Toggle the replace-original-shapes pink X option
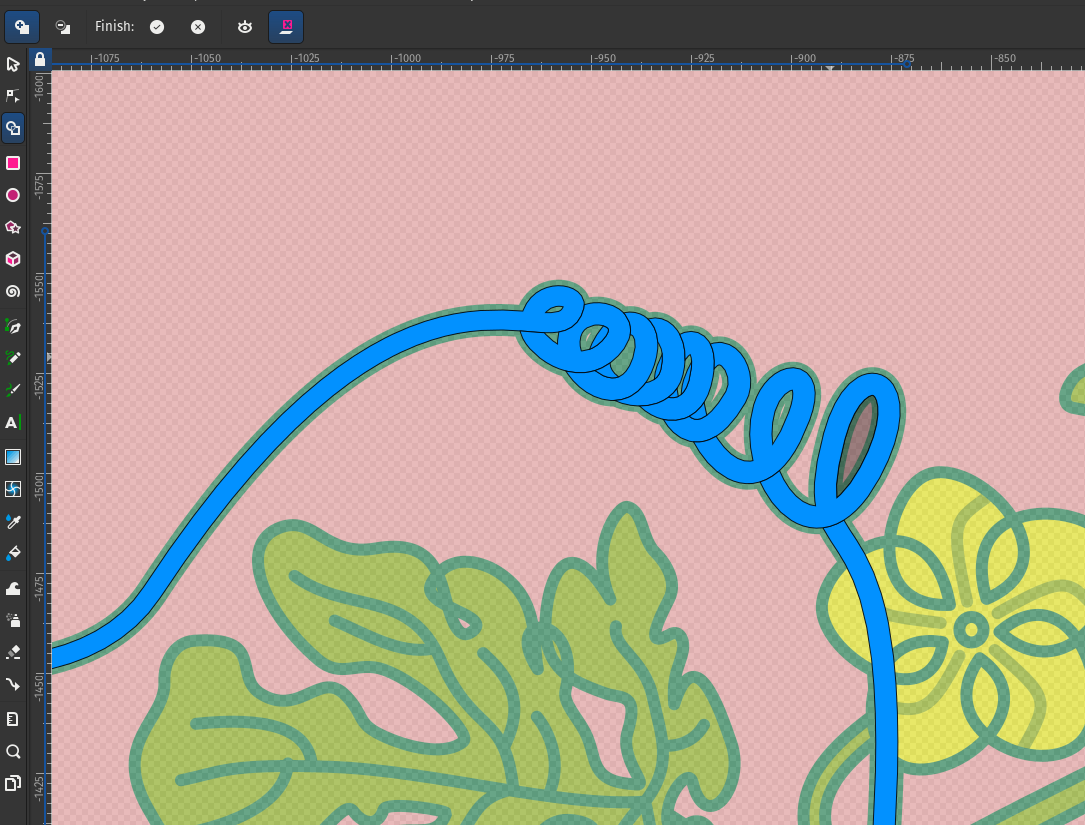 [286, 27]
